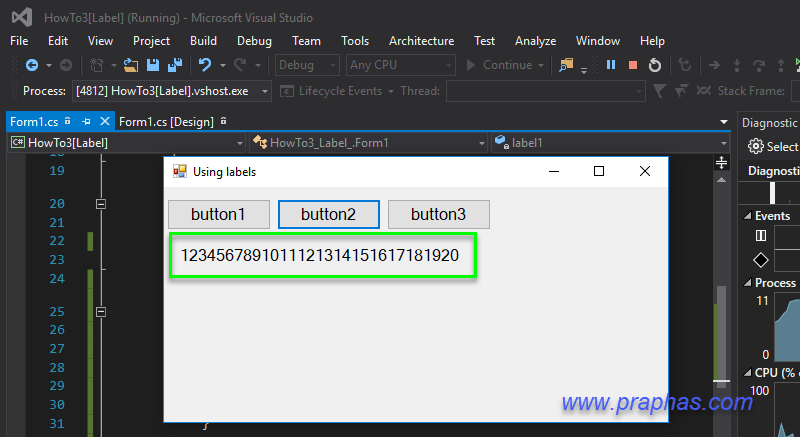Image resolution: width=800 pixels, height=437 pixels.
Task: Click the Navigate Backward arrow icon
Action: (32, 65)
